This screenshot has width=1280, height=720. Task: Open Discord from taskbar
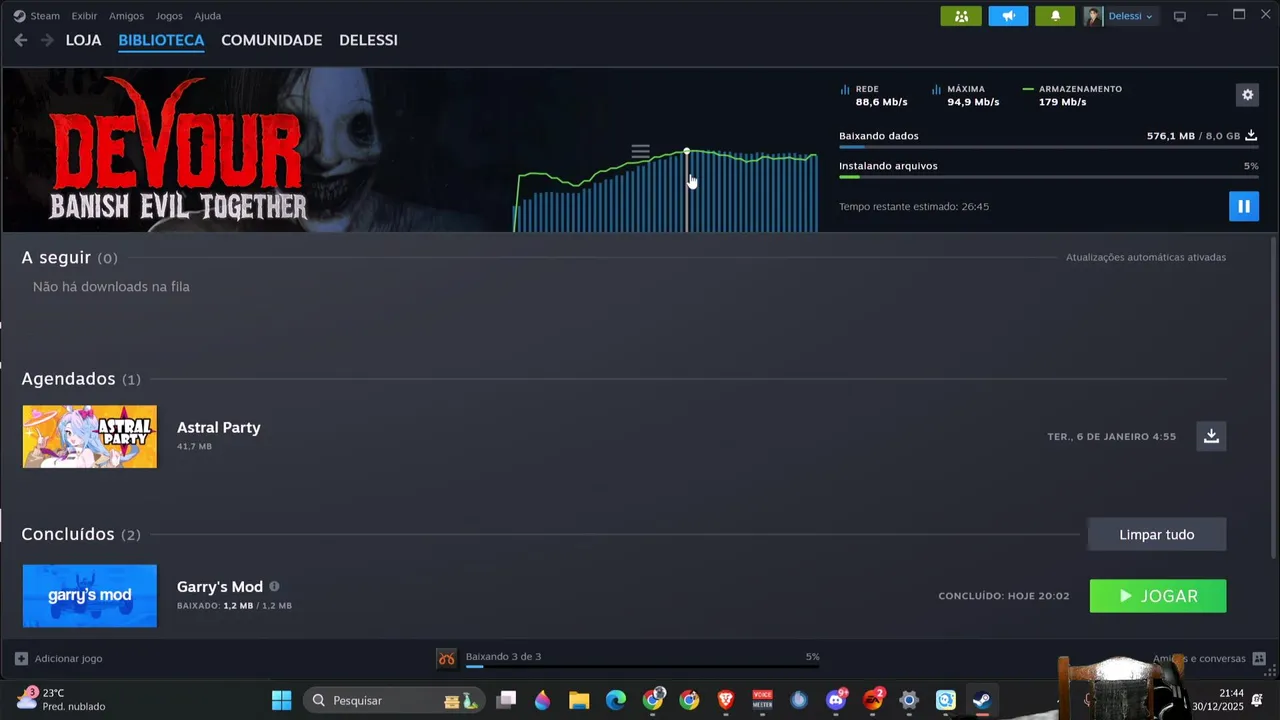pos(836,700)
